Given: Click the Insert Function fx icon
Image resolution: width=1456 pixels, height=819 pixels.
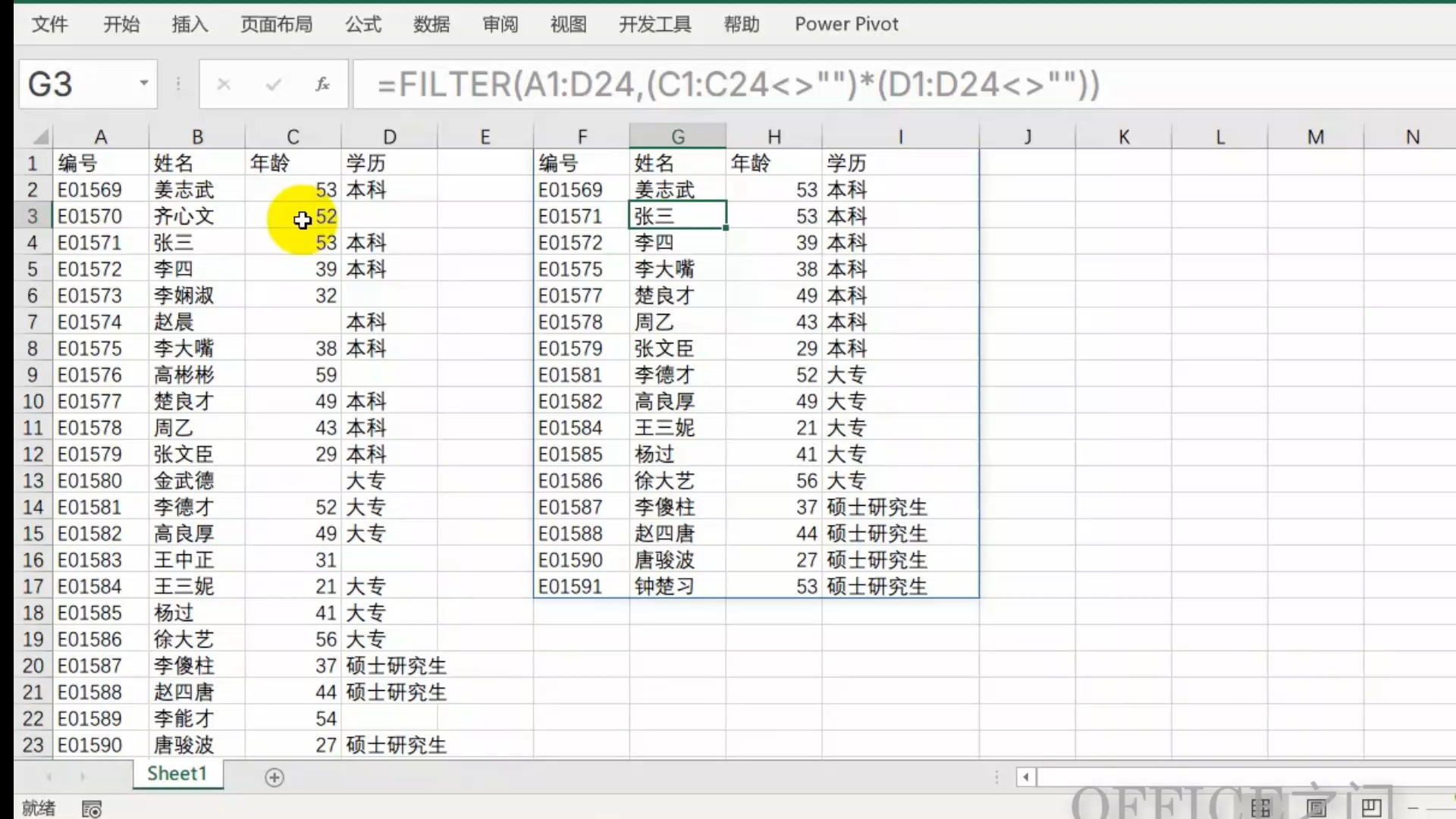Looking at the screenshot, I should [x=322, y=84].
